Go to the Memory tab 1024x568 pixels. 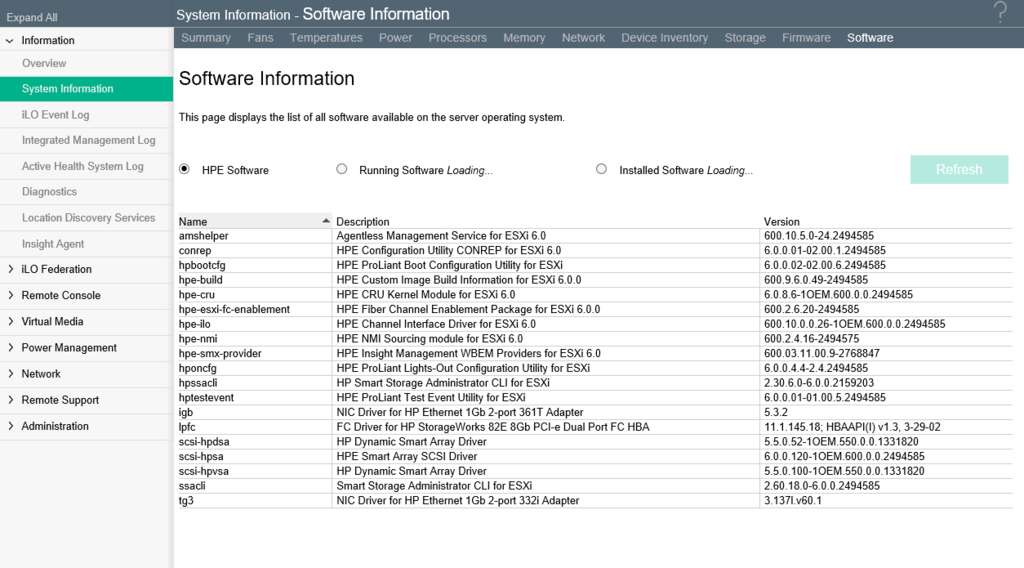(524, 38)
